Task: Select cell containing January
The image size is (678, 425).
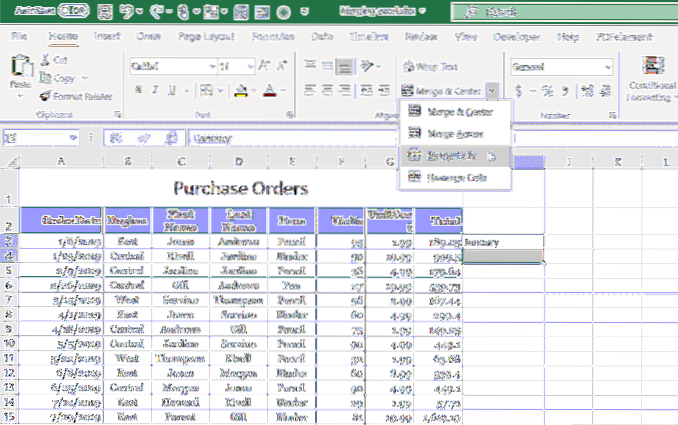Action: point(503,242)
